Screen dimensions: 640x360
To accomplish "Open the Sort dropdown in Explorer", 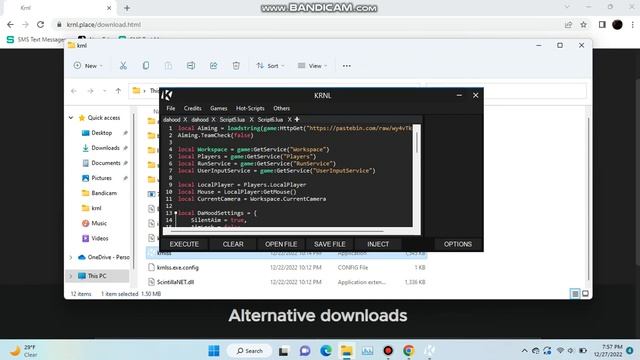I will (x=270, y=66).
